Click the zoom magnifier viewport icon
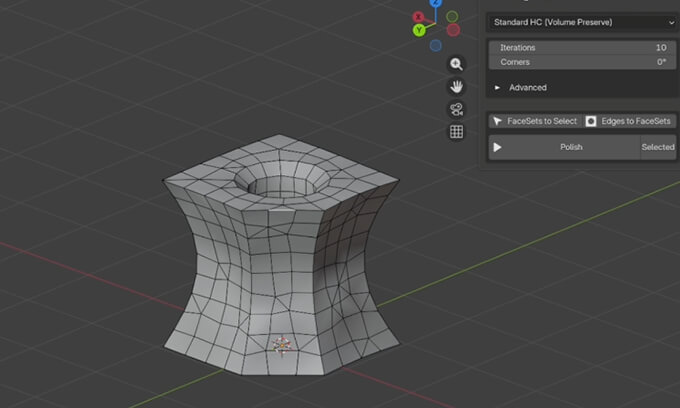This screenshot has width=680, height=408. pyautogui.click(x=456, y=64)
